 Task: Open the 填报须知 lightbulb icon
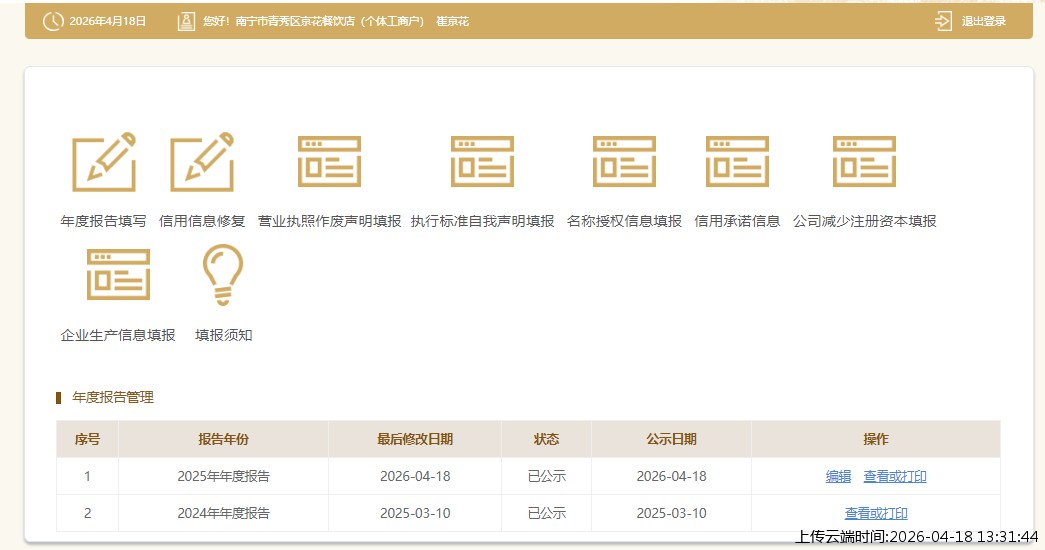click(223, 275)
